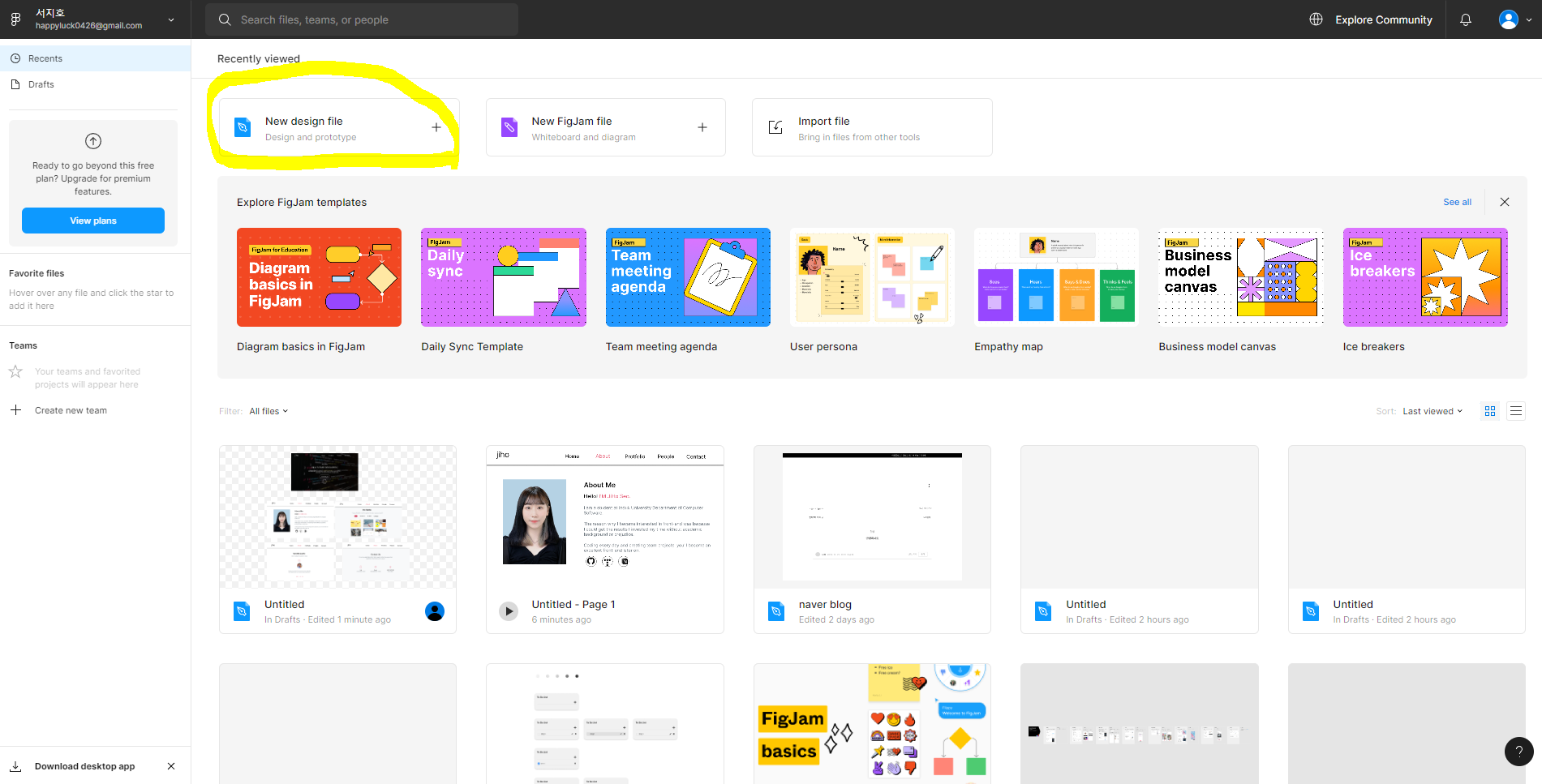Click the upgrade arrow icon
This screenshot has height=784, width=1542.
click(93, 141)
